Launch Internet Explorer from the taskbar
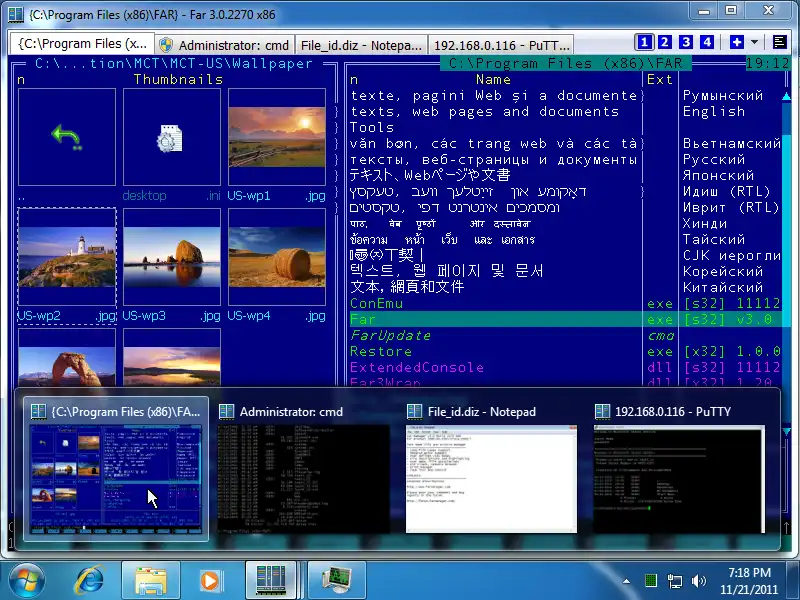Screen dimensions: 800x600 coord(89,581)
